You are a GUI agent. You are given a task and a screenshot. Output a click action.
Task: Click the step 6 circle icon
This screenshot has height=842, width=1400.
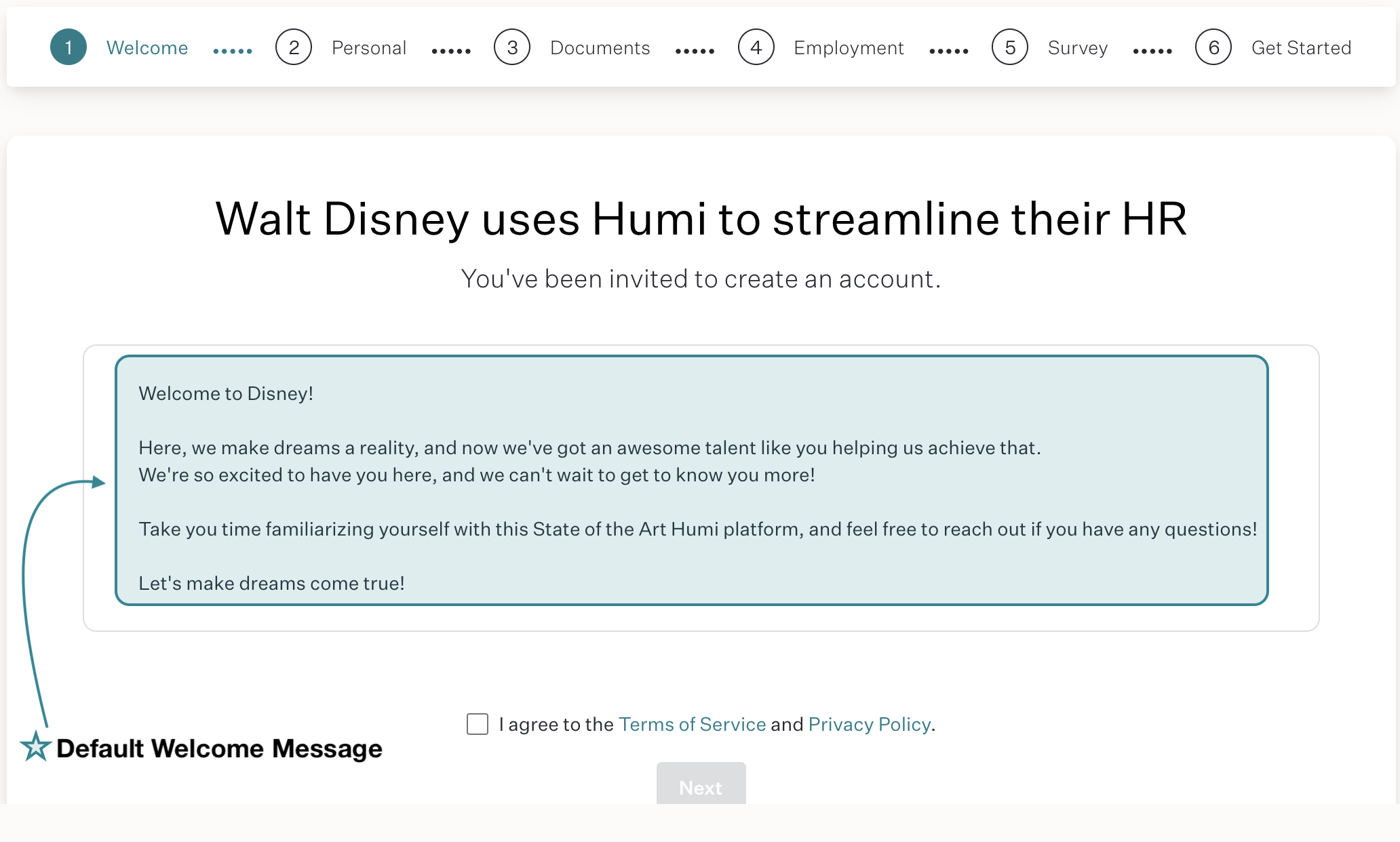coord(1213,47)
